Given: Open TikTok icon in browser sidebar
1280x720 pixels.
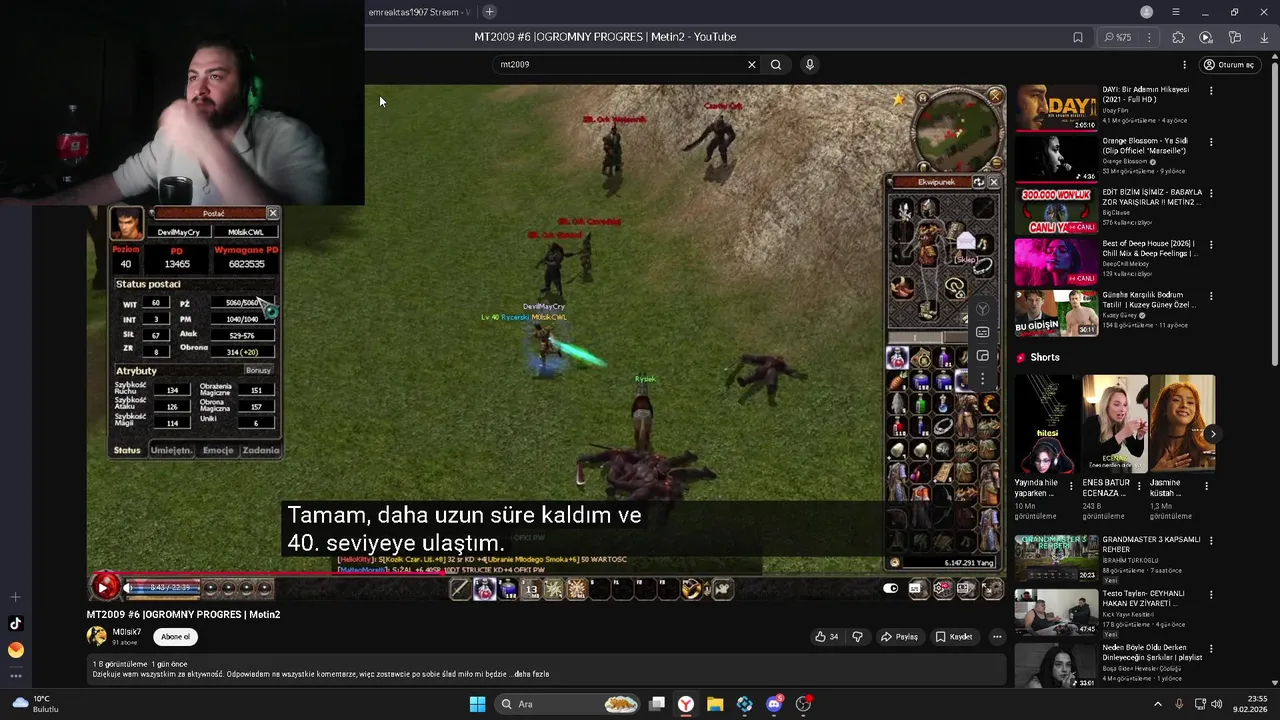Looking at the screenshot, I should pos(15,623).
